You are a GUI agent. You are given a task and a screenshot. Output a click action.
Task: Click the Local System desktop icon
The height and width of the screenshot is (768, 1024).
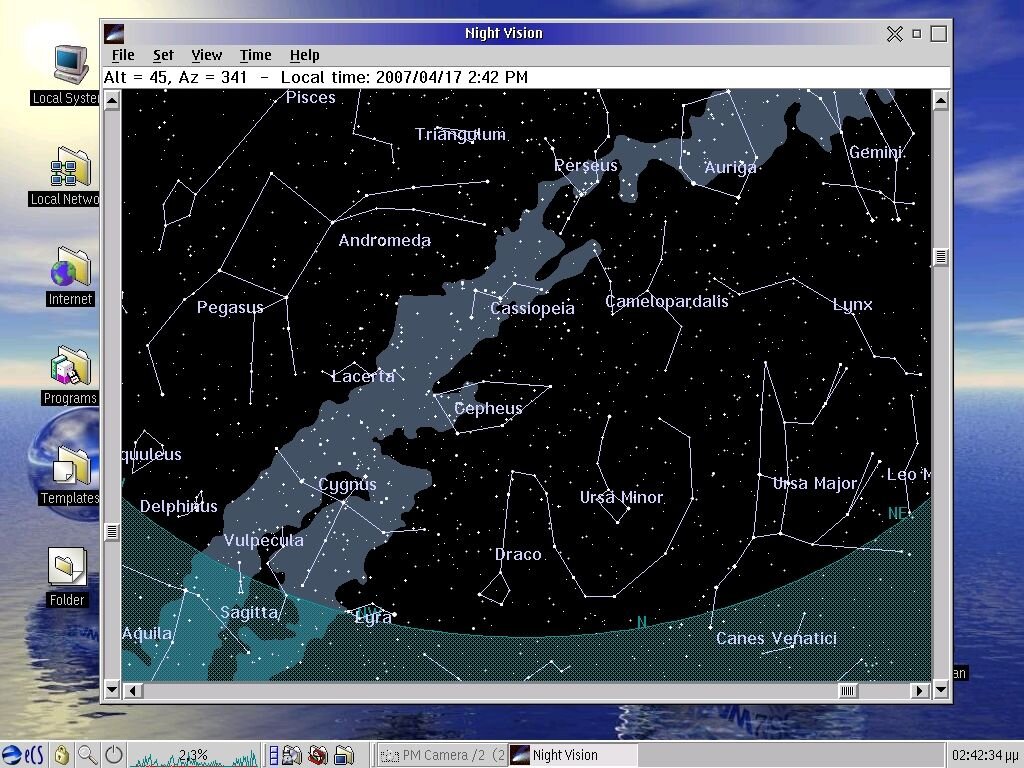(70, 66)
